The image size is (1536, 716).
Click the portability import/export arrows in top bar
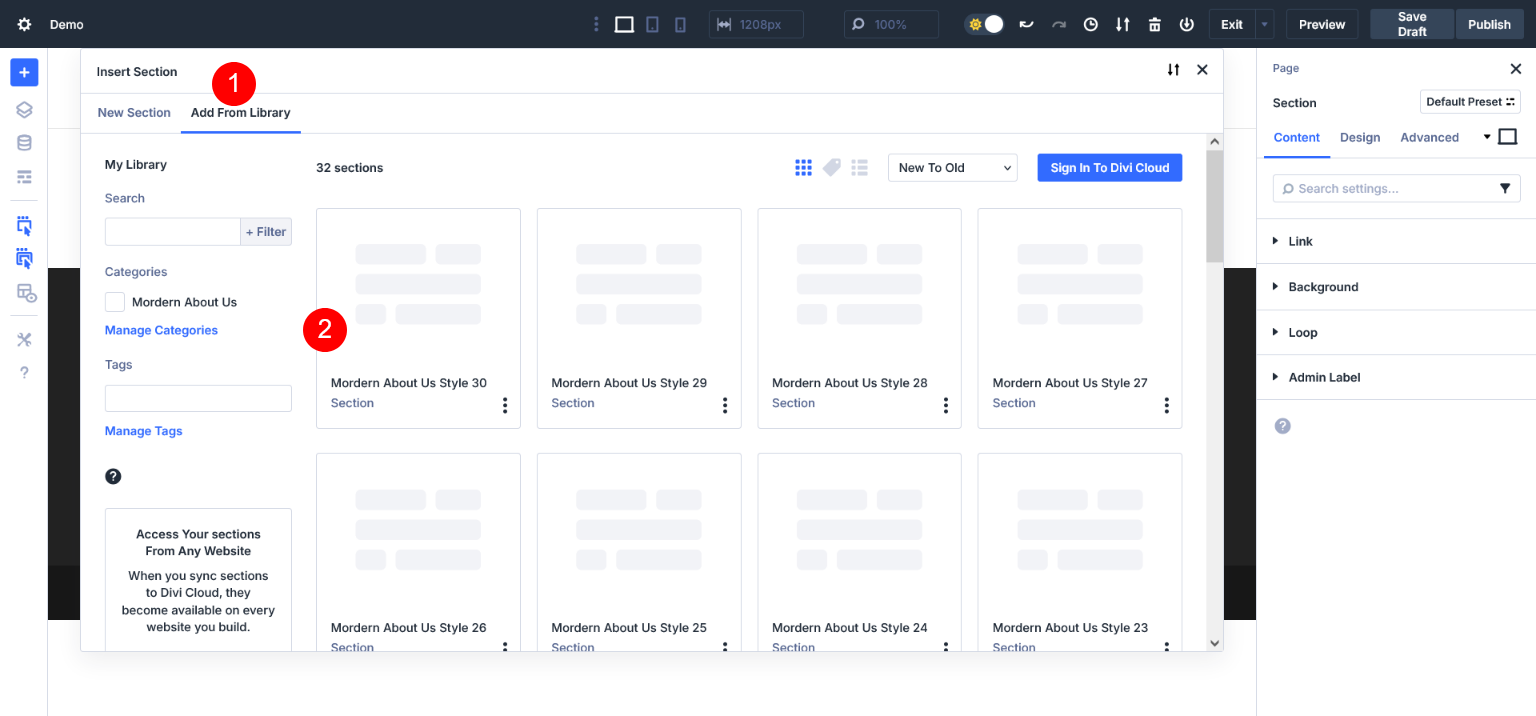[x=1123, y=24]
